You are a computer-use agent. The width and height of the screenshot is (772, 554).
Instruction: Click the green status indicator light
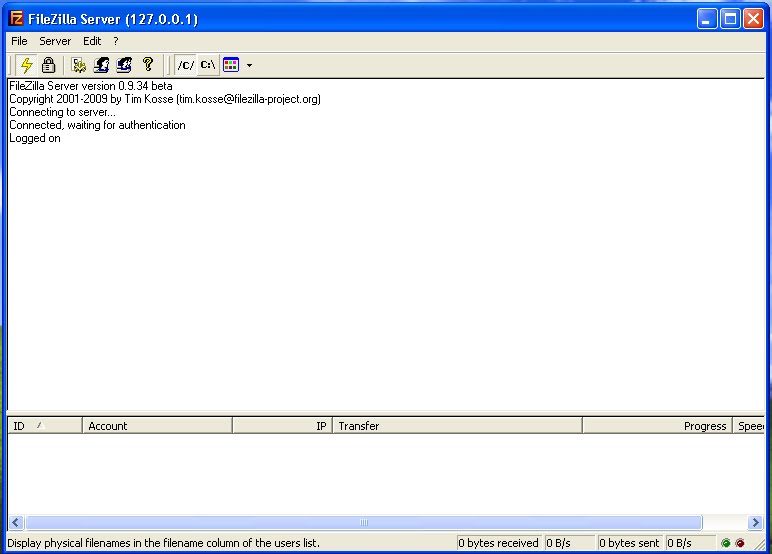tap(725, 543)
